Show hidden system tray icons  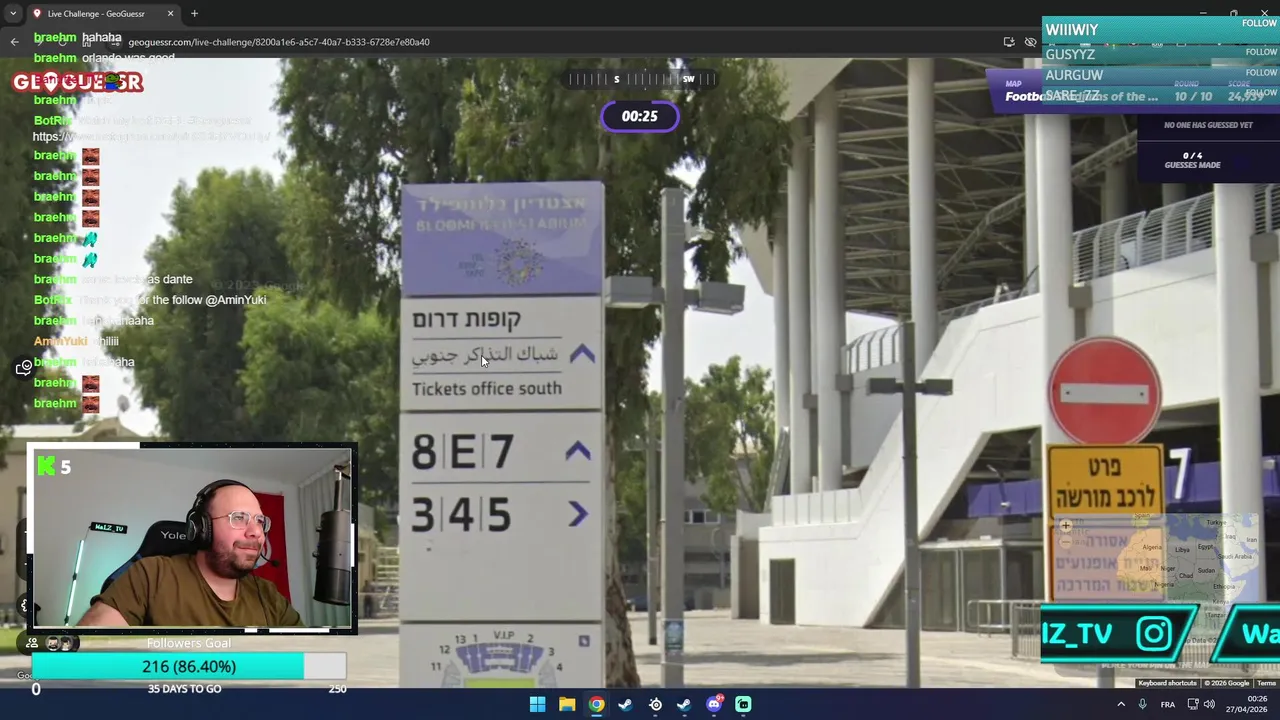(x=1120, y=704)
